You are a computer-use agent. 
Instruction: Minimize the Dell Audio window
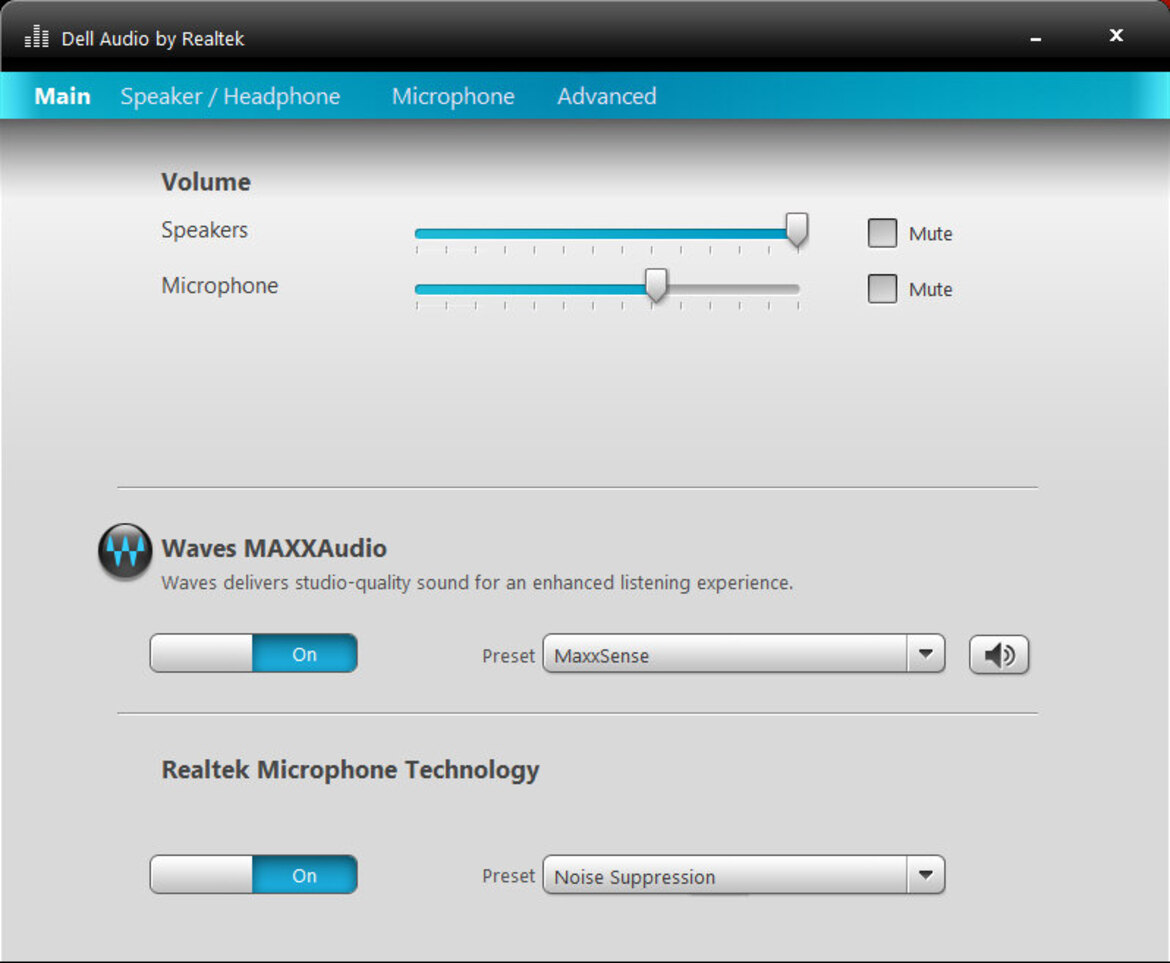click(1036, 38)
